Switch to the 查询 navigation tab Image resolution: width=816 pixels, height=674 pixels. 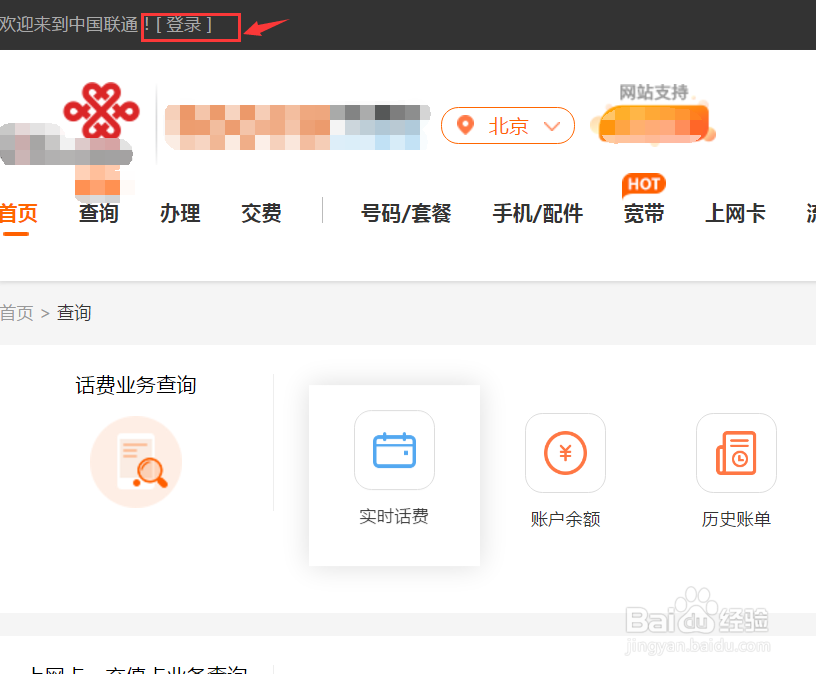coord(98,213)
